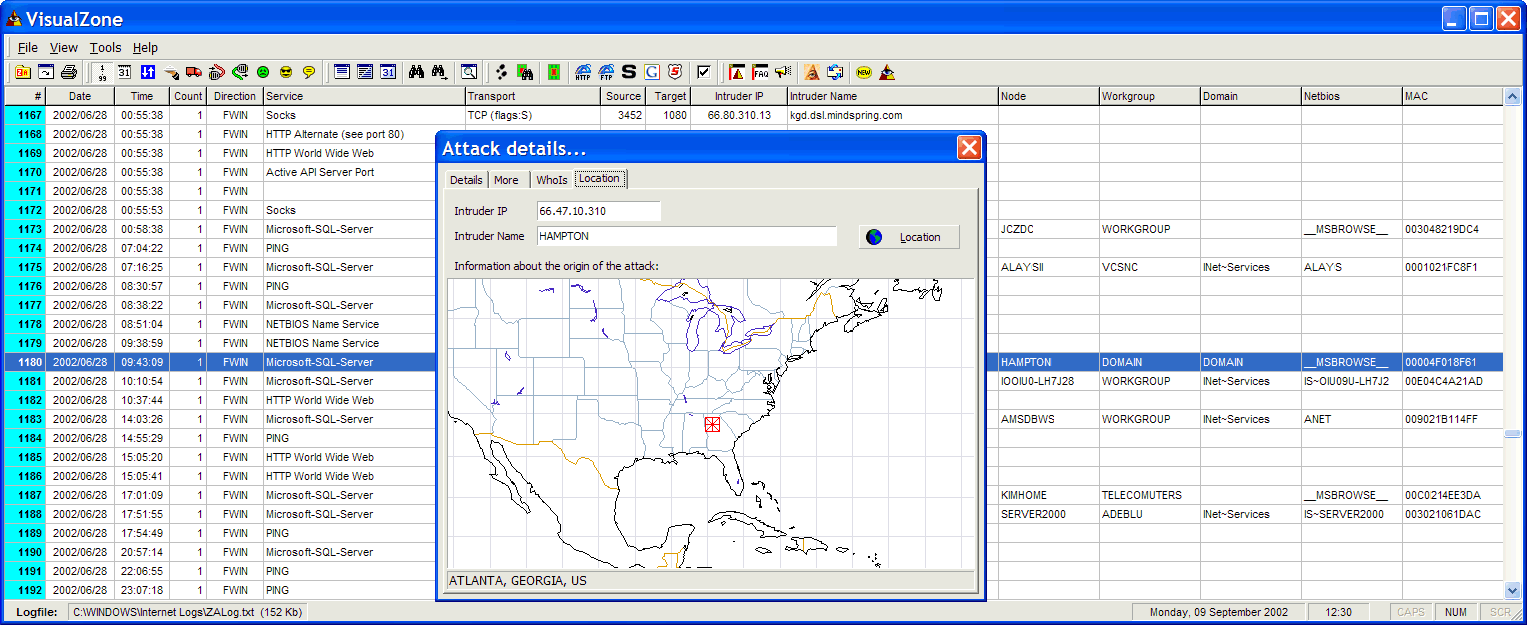
Task: Open the FAQ toolbar icon
Action: 760,72
